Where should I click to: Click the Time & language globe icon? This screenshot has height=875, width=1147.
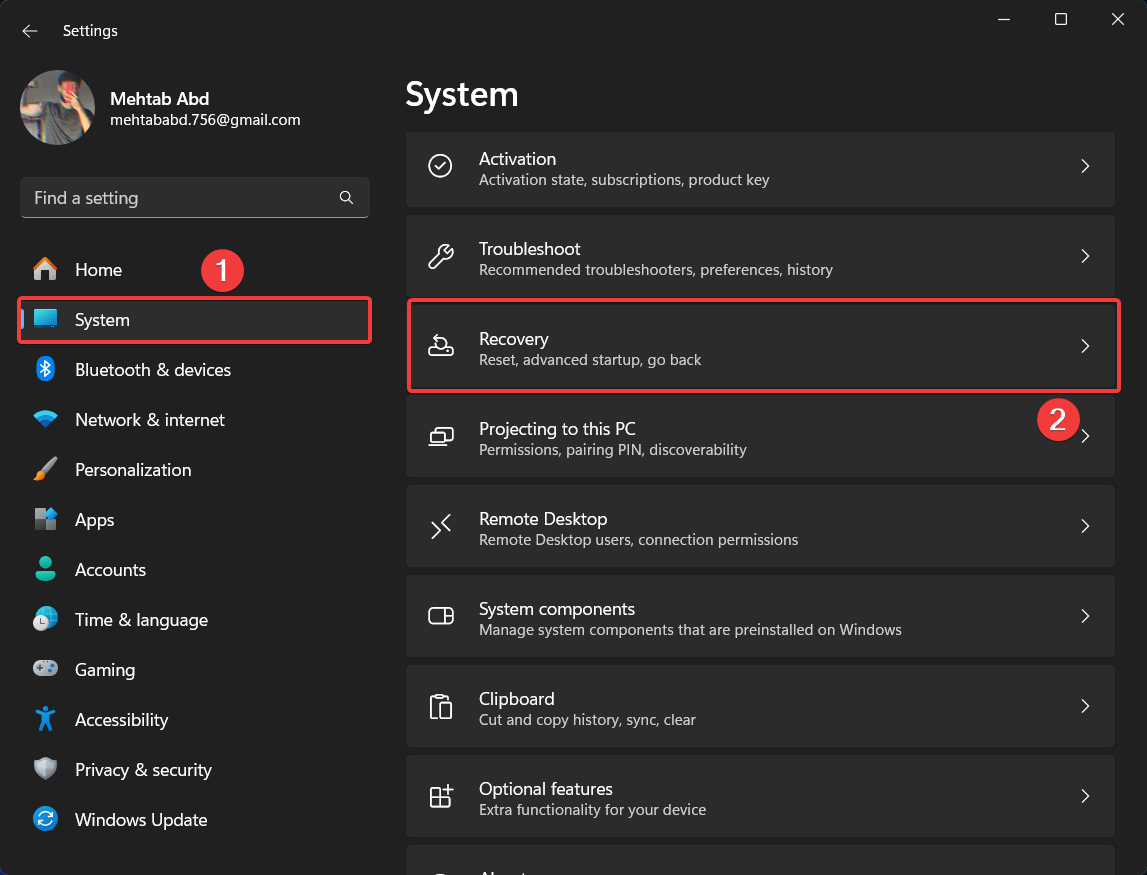point(45,619)
